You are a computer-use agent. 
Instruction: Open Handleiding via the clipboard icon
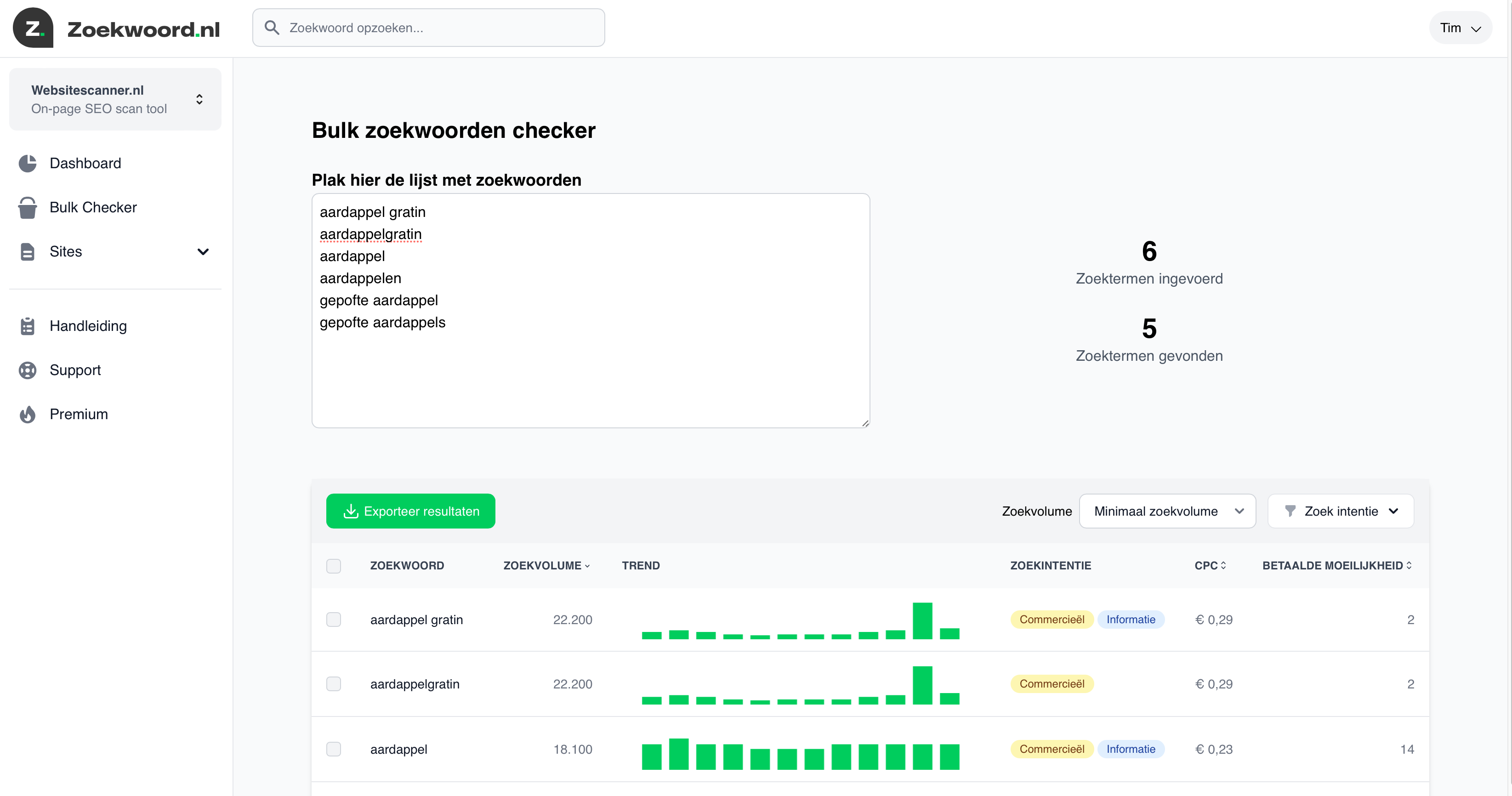coord(28,326)
